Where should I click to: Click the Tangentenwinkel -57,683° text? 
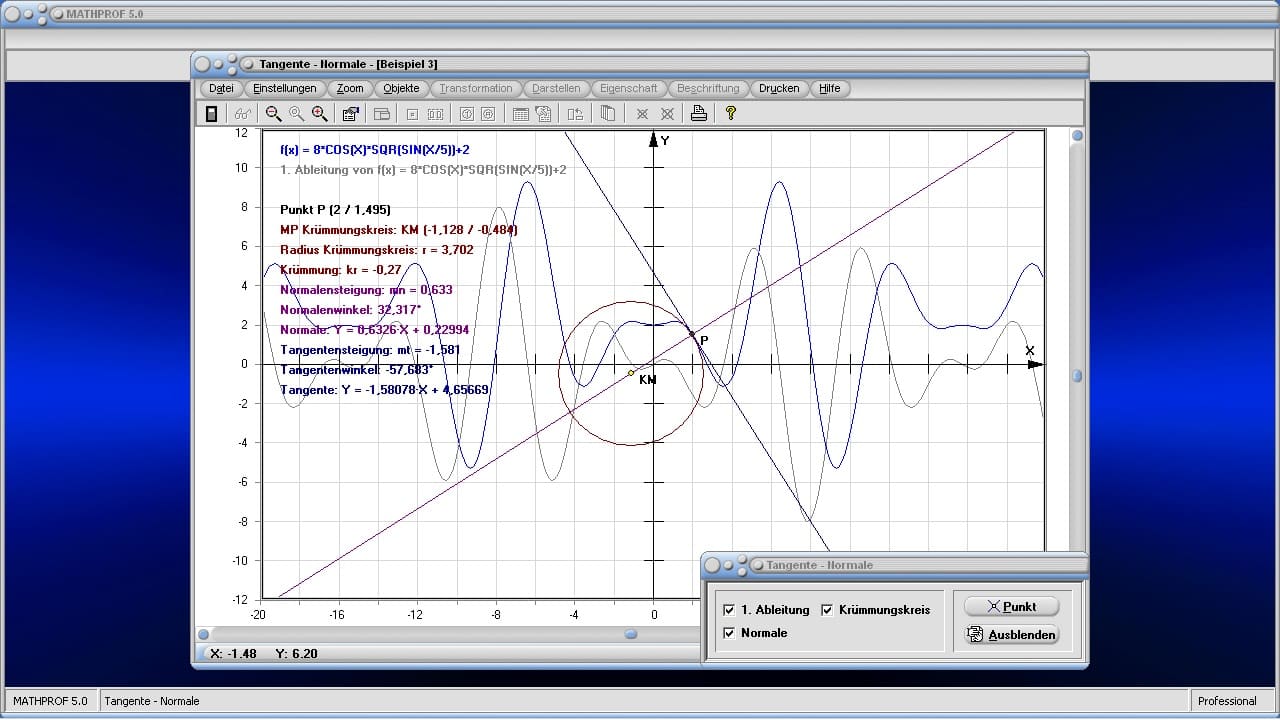coord(356,370)
